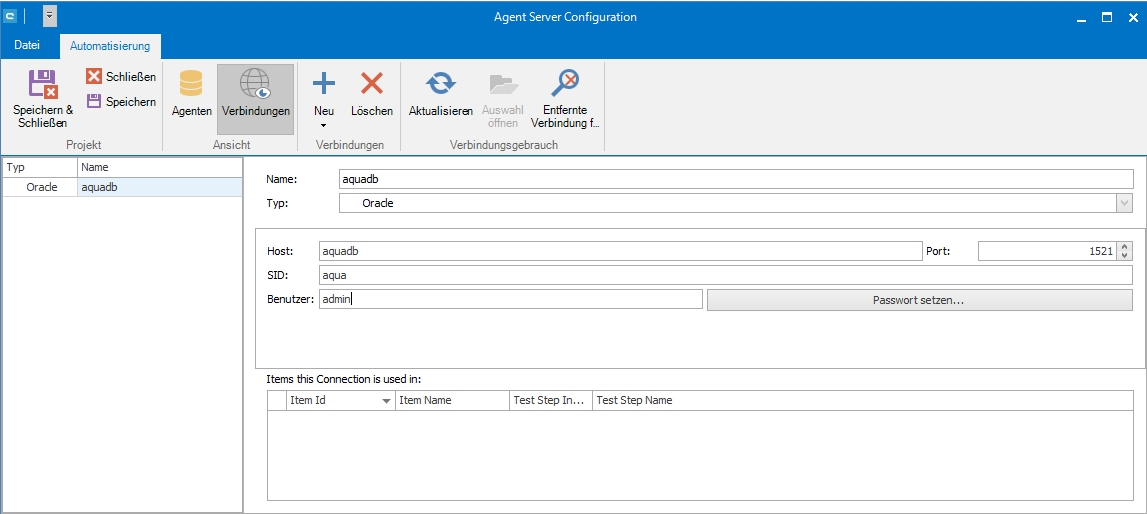
Task: Open the Typ Oracle combo box
Action: [1124, 203]
